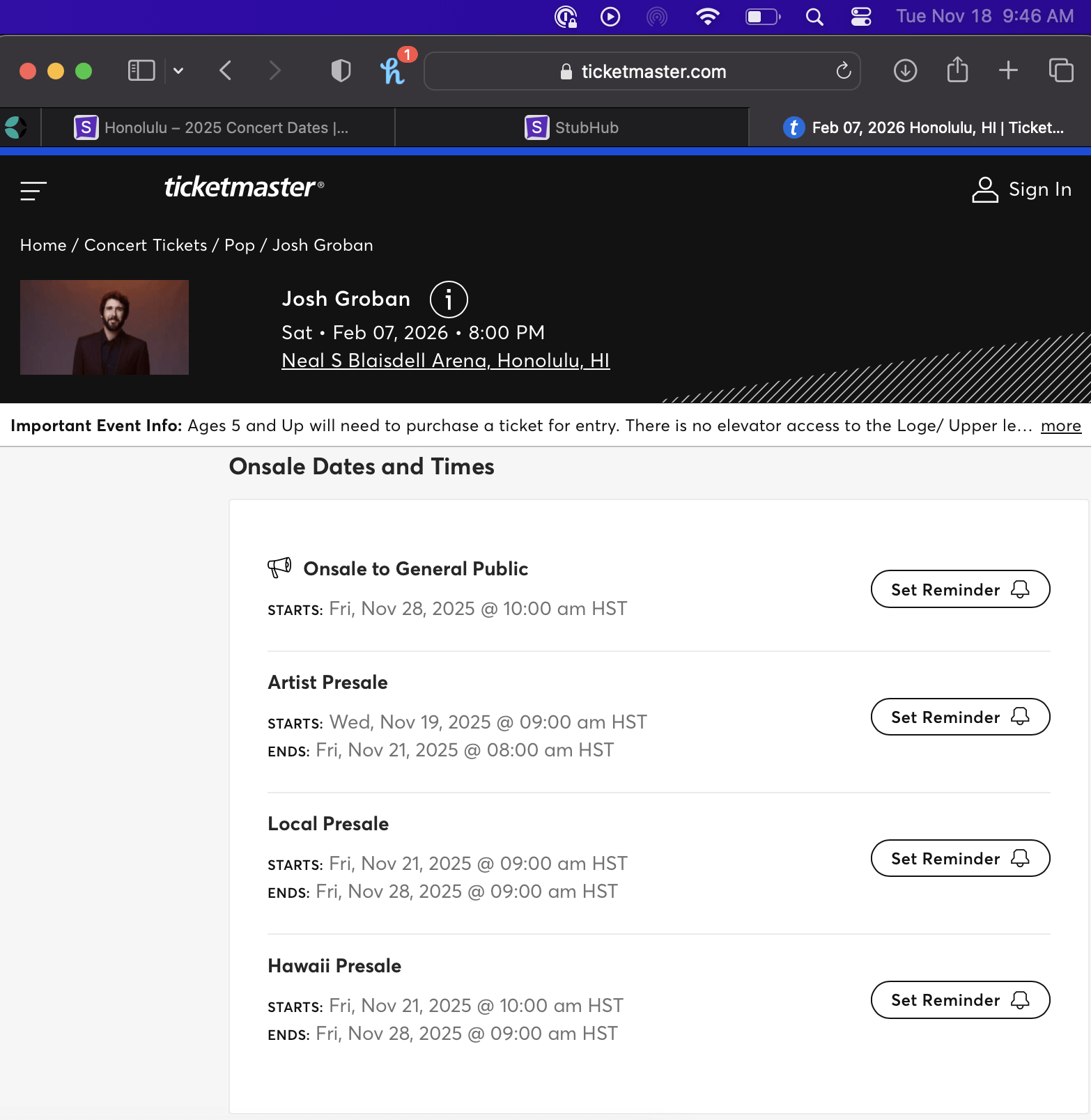1091x1120 pixels.
Task: Open the Wi-Fi menu
Action: [708, 16]
